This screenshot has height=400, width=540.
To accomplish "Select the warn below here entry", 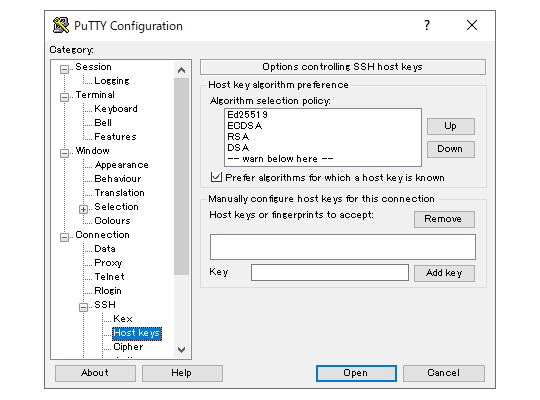I will pyautogui.click(x=280, y=159).
